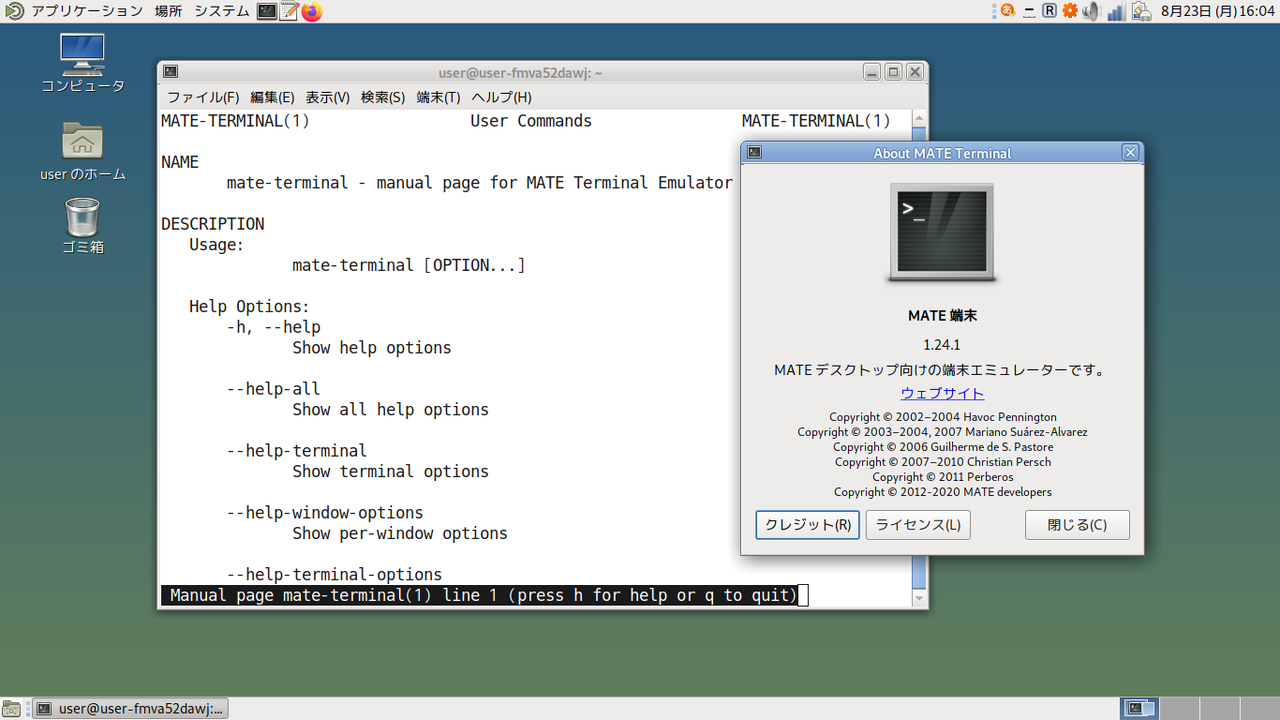
Task: Click the large terminal logo in the About dialog
Action: tap(942, 232)
